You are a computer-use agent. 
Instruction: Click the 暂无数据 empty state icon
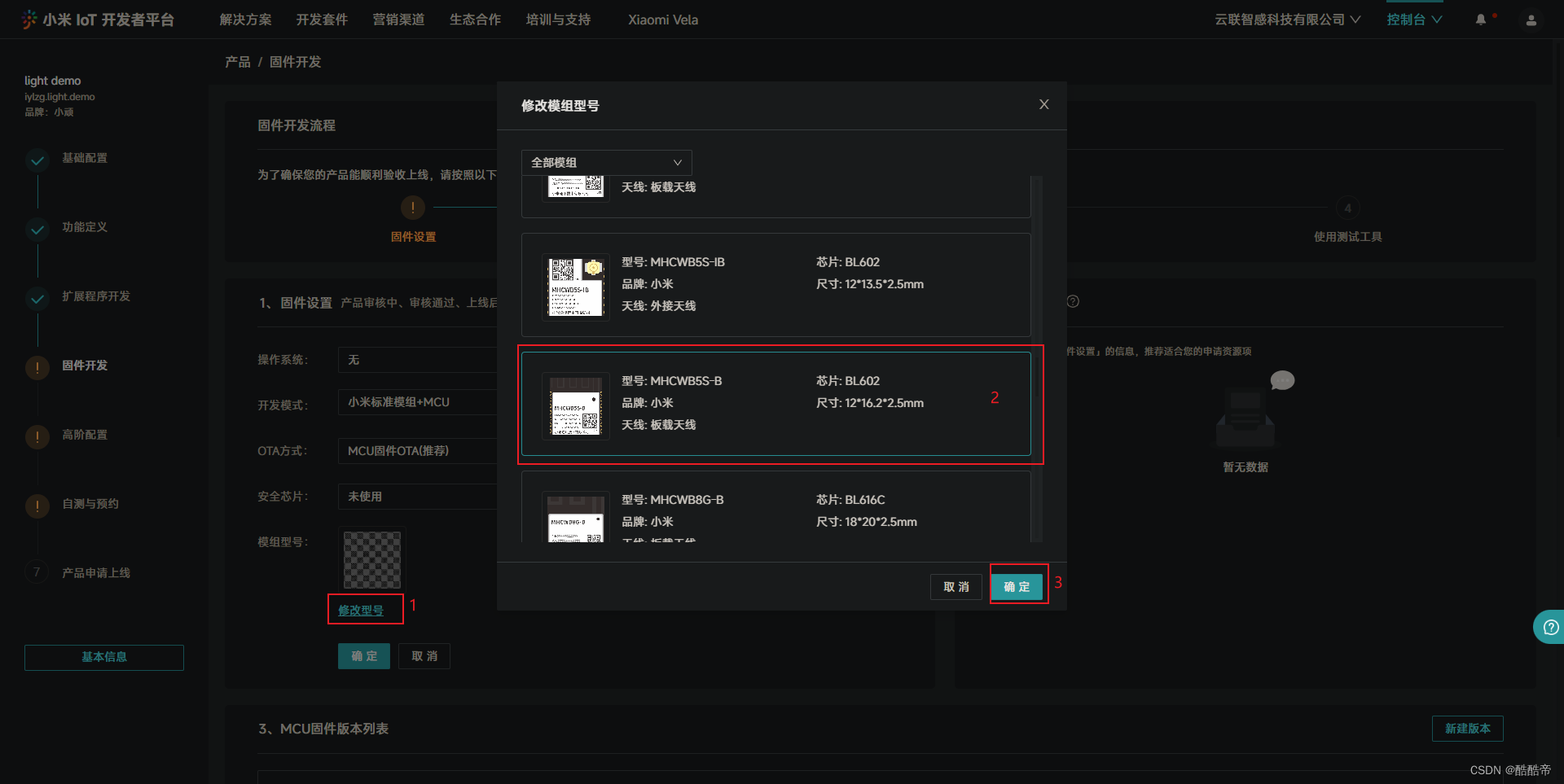(x=1254, y=409)
